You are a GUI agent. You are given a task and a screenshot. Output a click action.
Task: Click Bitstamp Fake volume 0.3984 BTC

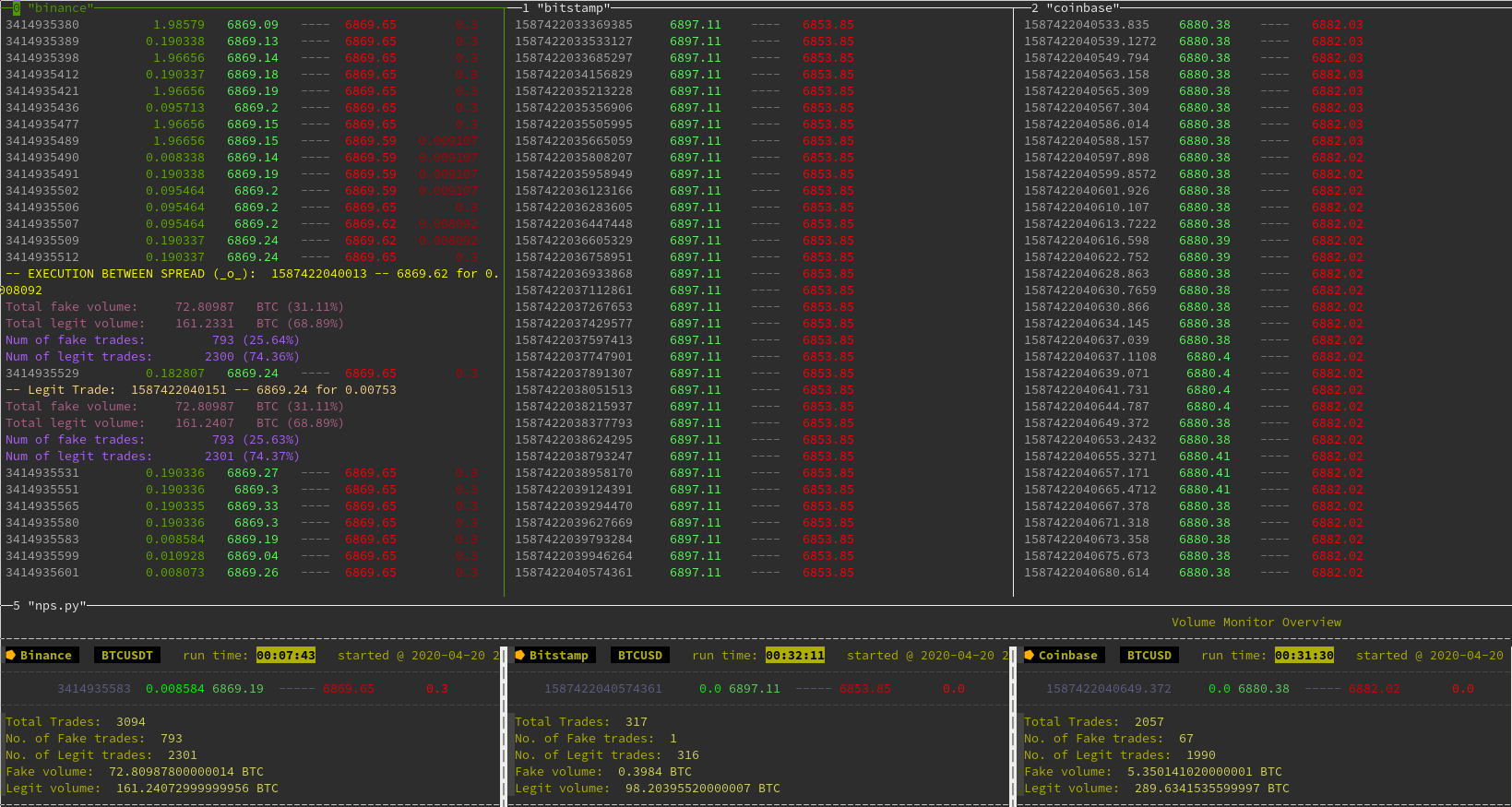603,772
